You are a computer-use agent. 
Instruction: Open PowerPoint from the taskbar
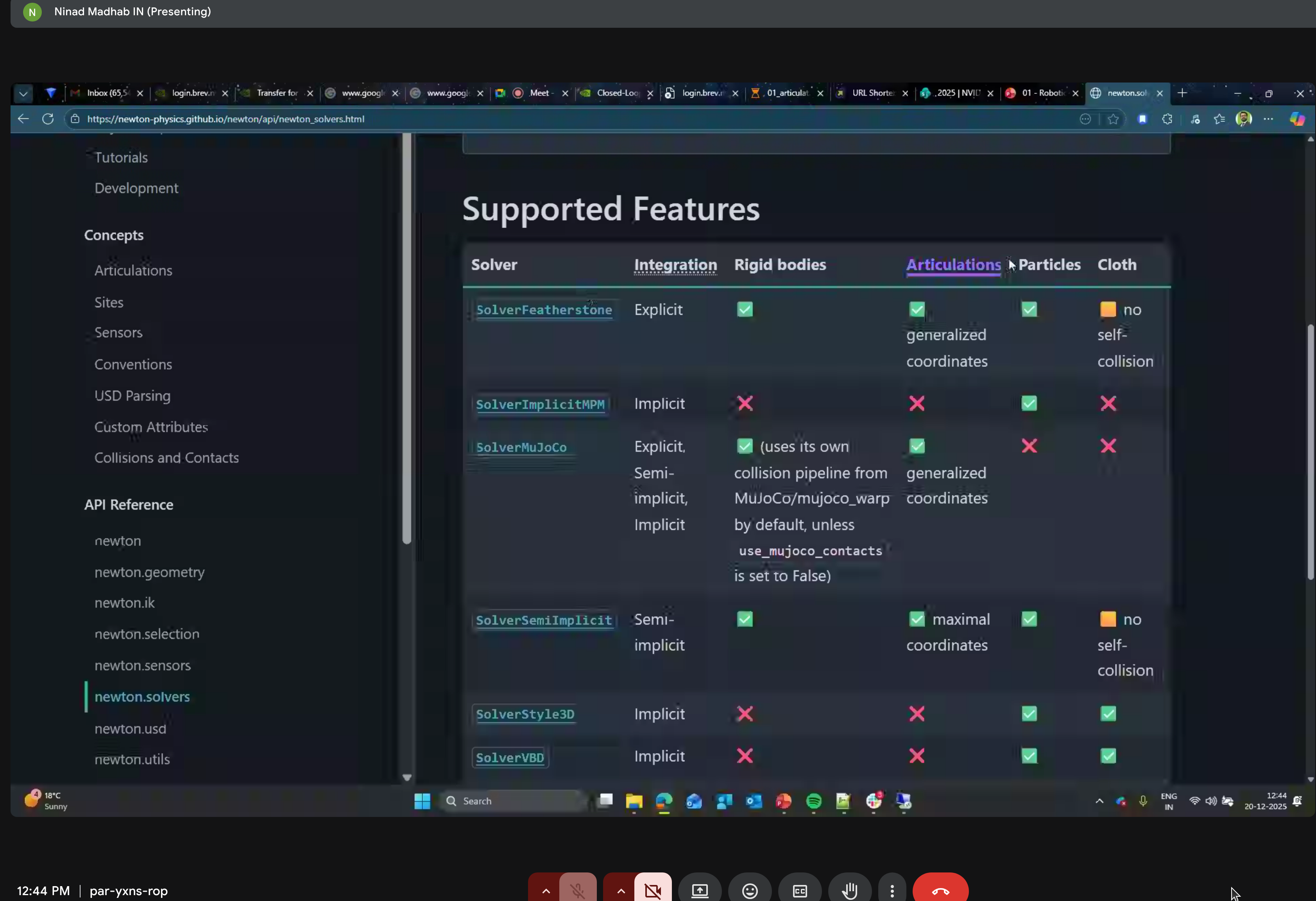[783, 801]
